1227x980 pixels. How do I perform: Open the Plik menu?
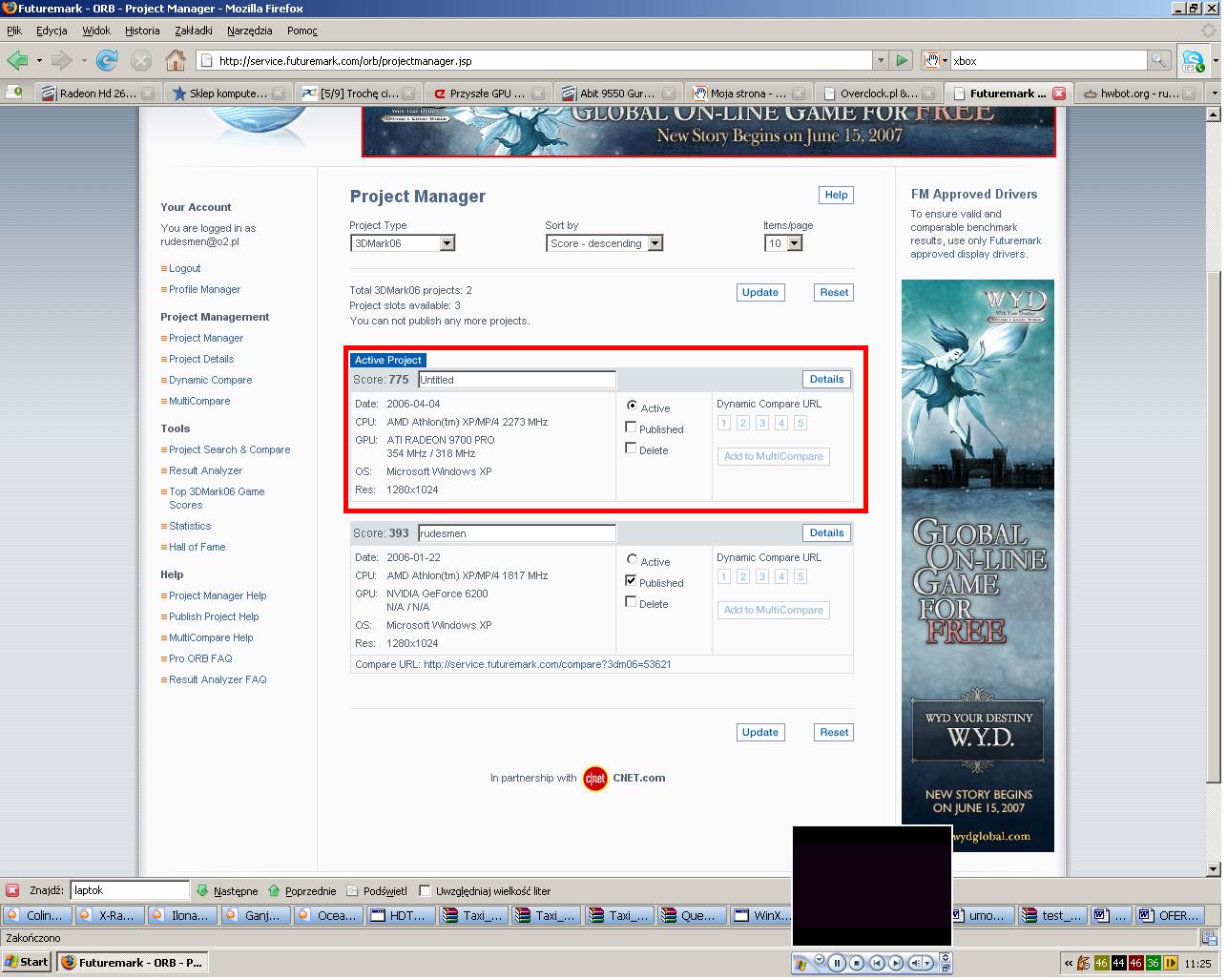coord(14,31)
